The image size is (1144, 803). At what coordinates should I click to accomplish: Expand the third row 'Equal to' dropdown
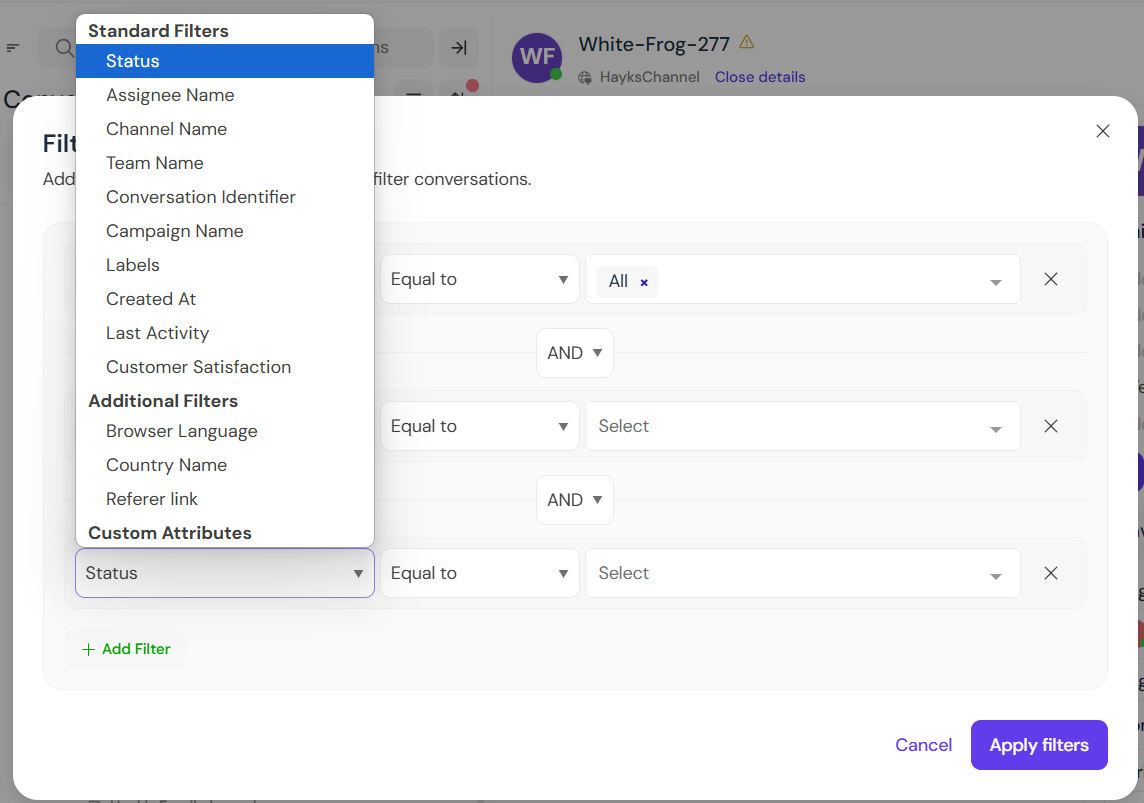pyautogui.click(x=479, y=573)
